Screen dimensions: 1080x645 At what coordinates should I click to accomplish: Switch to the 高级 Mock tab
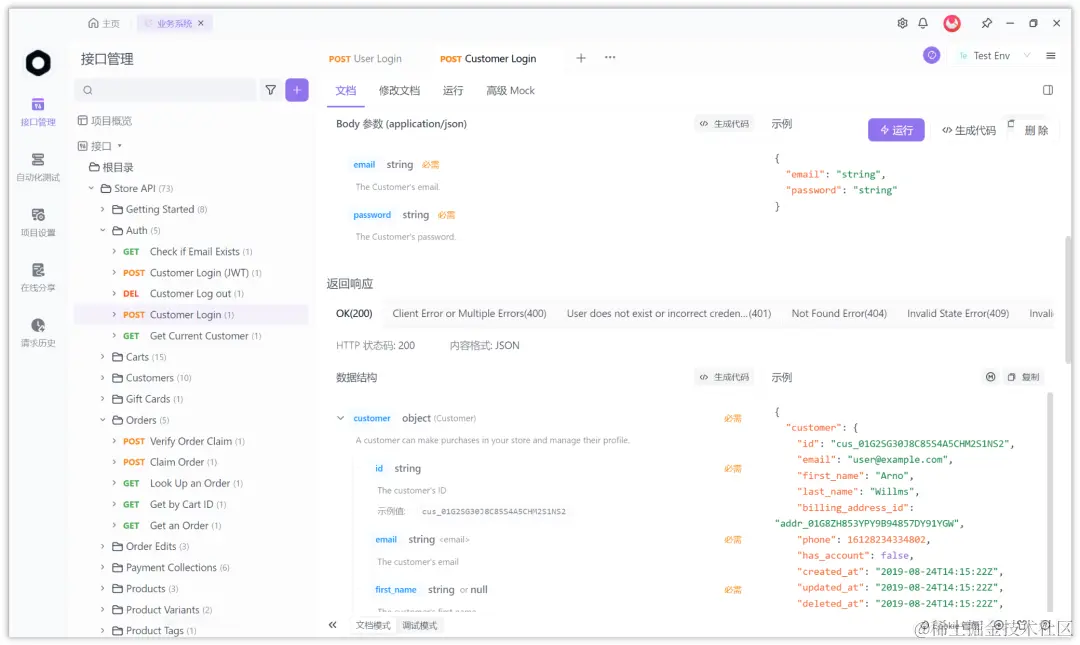(x=510, y=91)
